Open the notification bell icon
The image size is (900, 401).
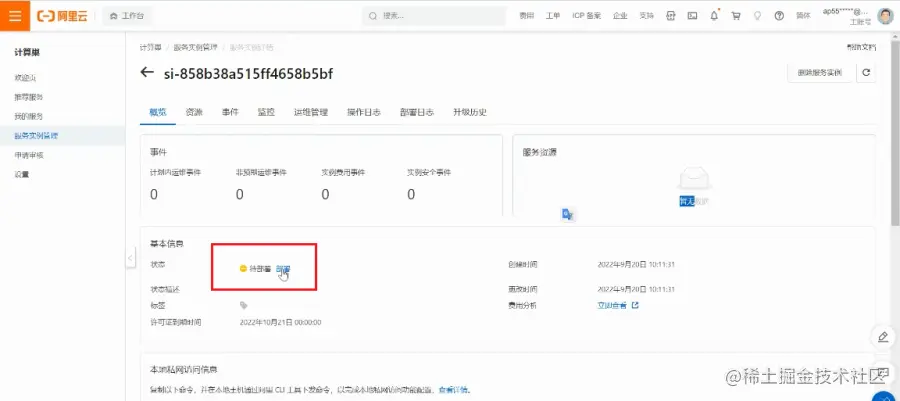point(714,16)
